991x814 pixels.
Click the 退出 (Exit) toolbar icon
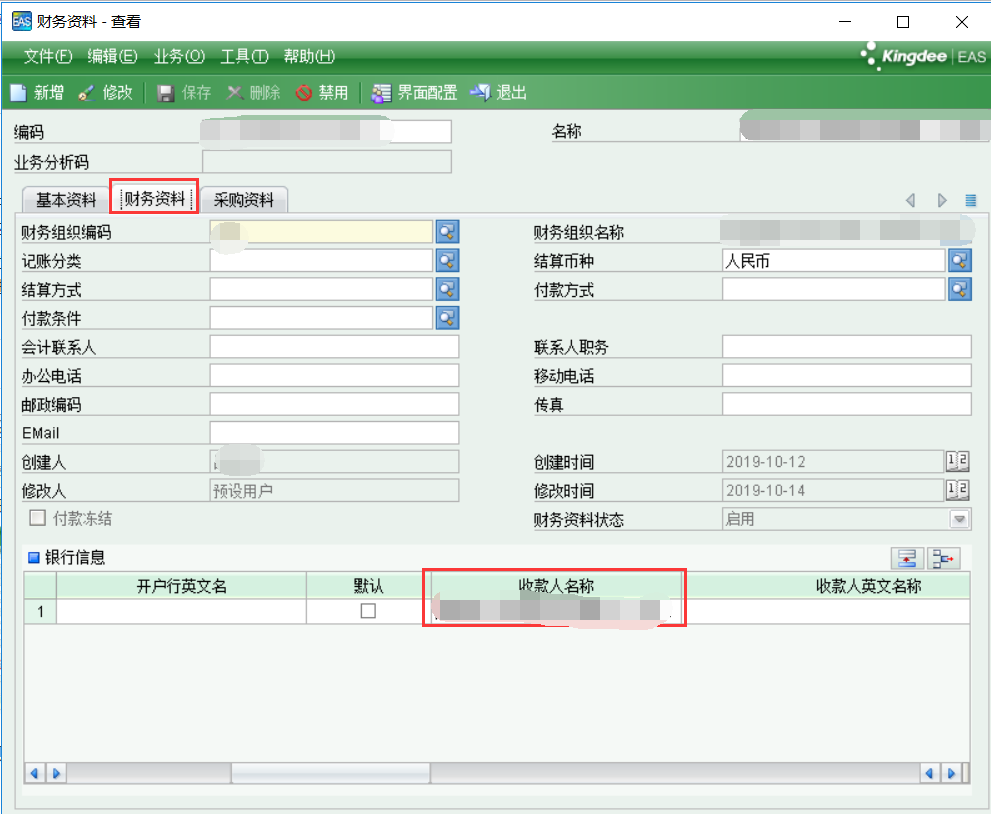480,93
